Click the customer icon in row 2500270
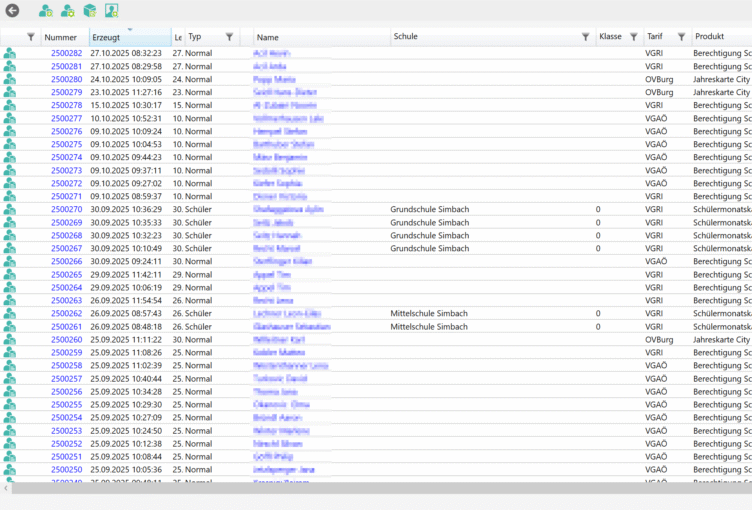 pos(10,209)
